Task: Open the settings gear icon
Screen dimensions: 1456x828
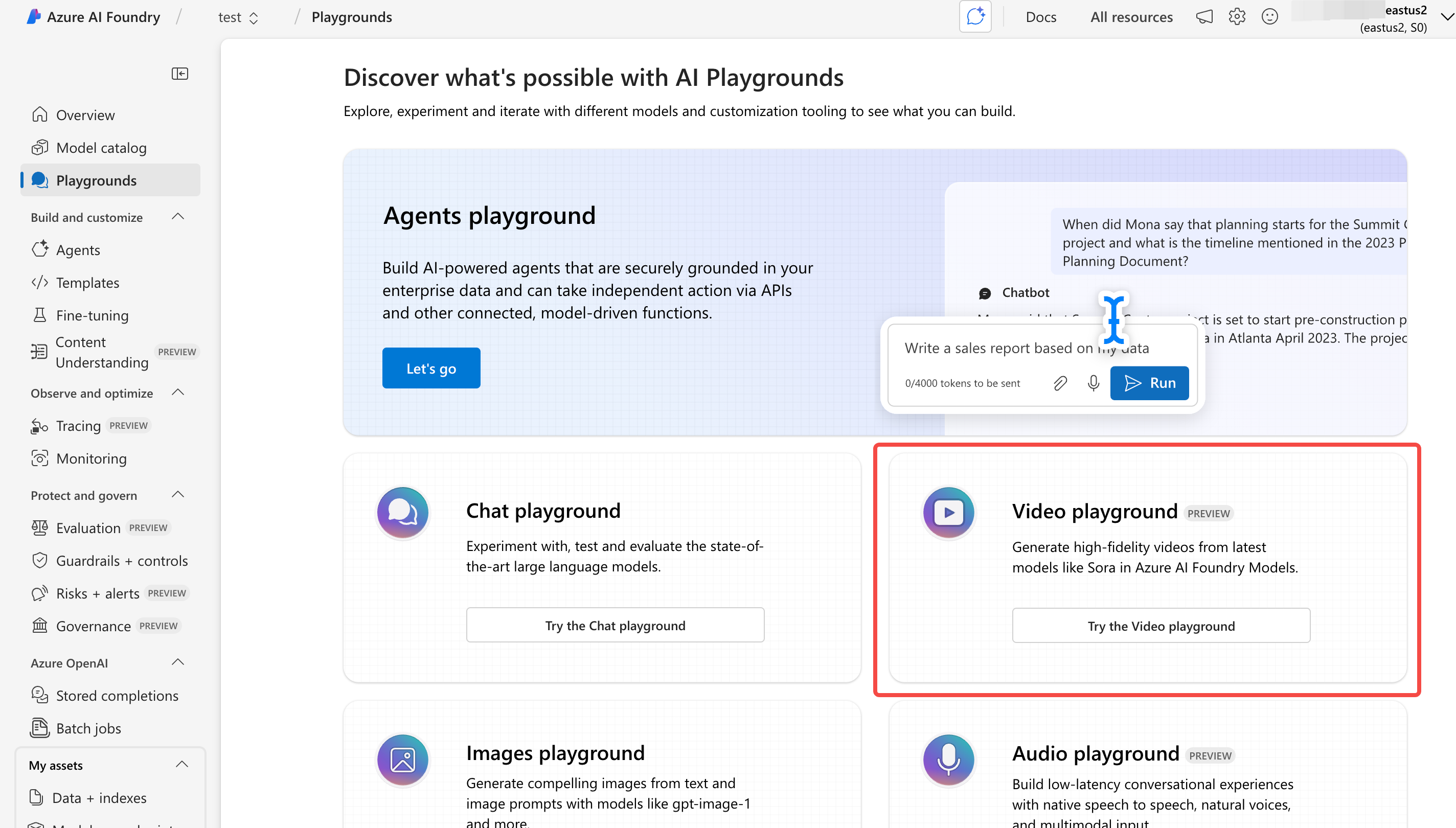Action: click(1237, 17)
